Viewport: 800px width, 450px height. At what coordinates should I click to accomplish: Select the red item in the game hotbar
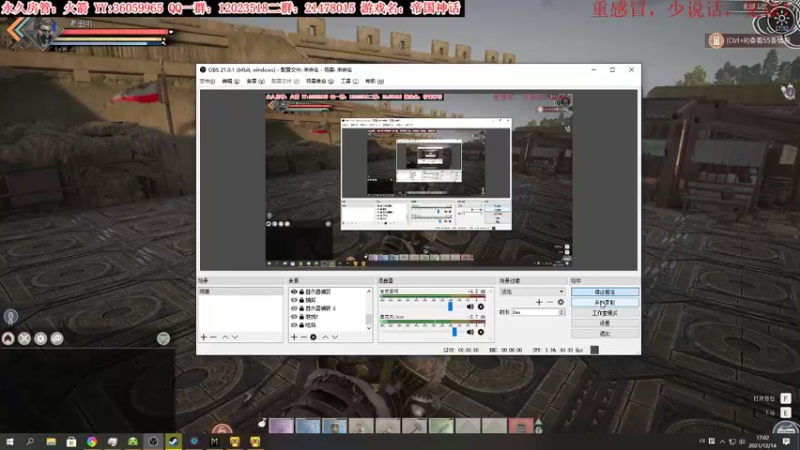click(520, 426)
